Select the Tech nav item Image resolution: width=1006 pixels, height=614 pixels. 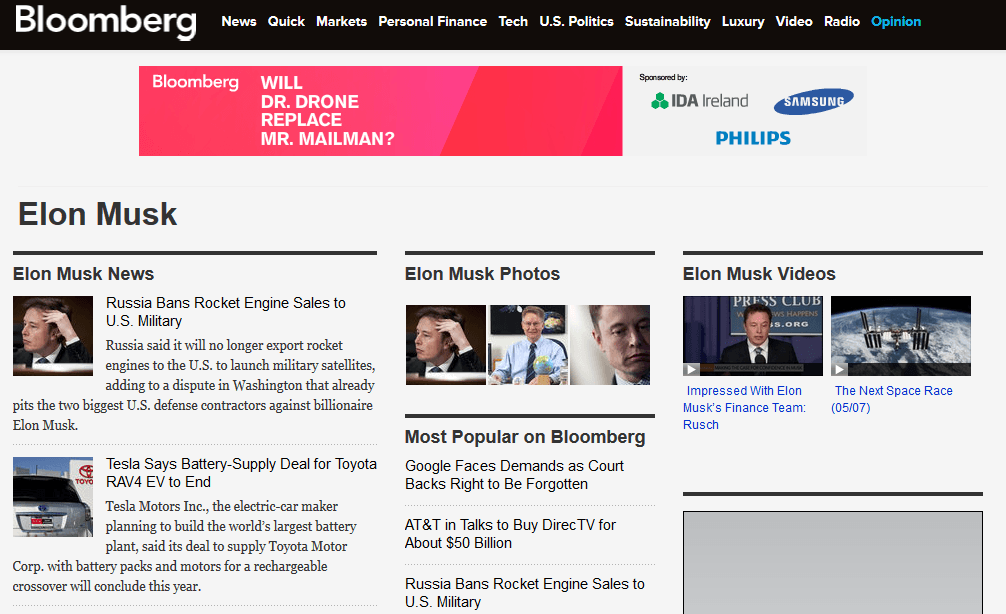tap(513, 21)
